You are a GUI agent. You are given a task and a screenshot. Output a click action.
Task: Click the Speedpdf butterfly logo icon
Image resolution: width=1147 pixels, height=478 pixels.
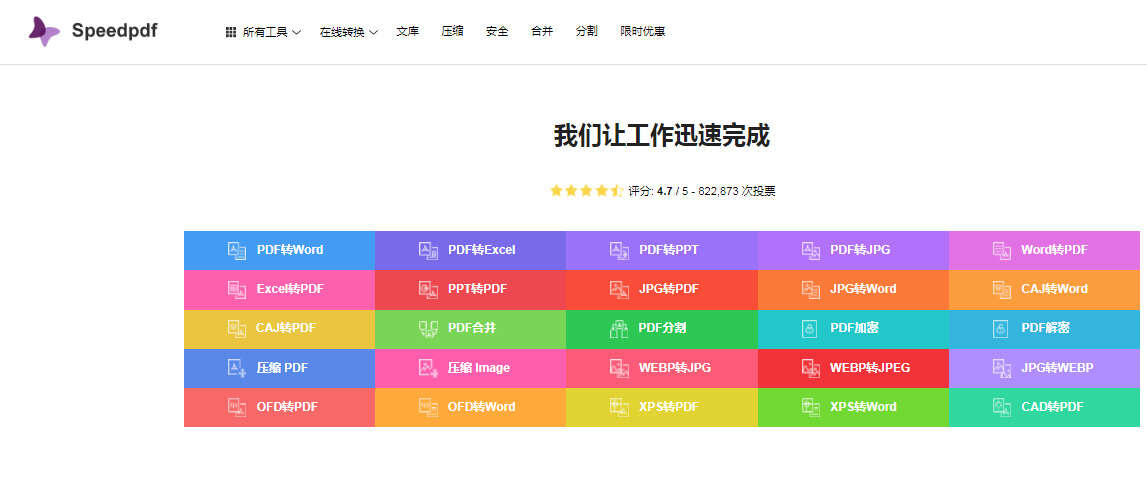tap(44, 31)
